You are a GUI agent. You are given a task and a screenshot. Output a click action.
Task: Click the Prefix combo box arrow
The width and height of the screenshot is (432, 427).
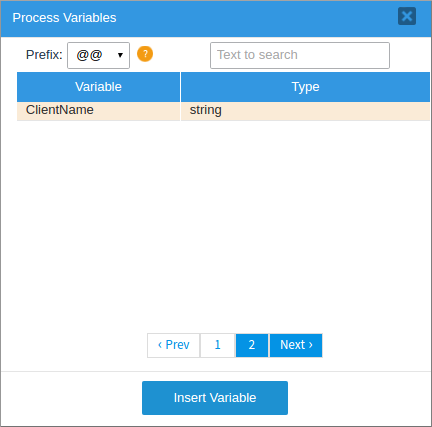(x=120, y=55)
